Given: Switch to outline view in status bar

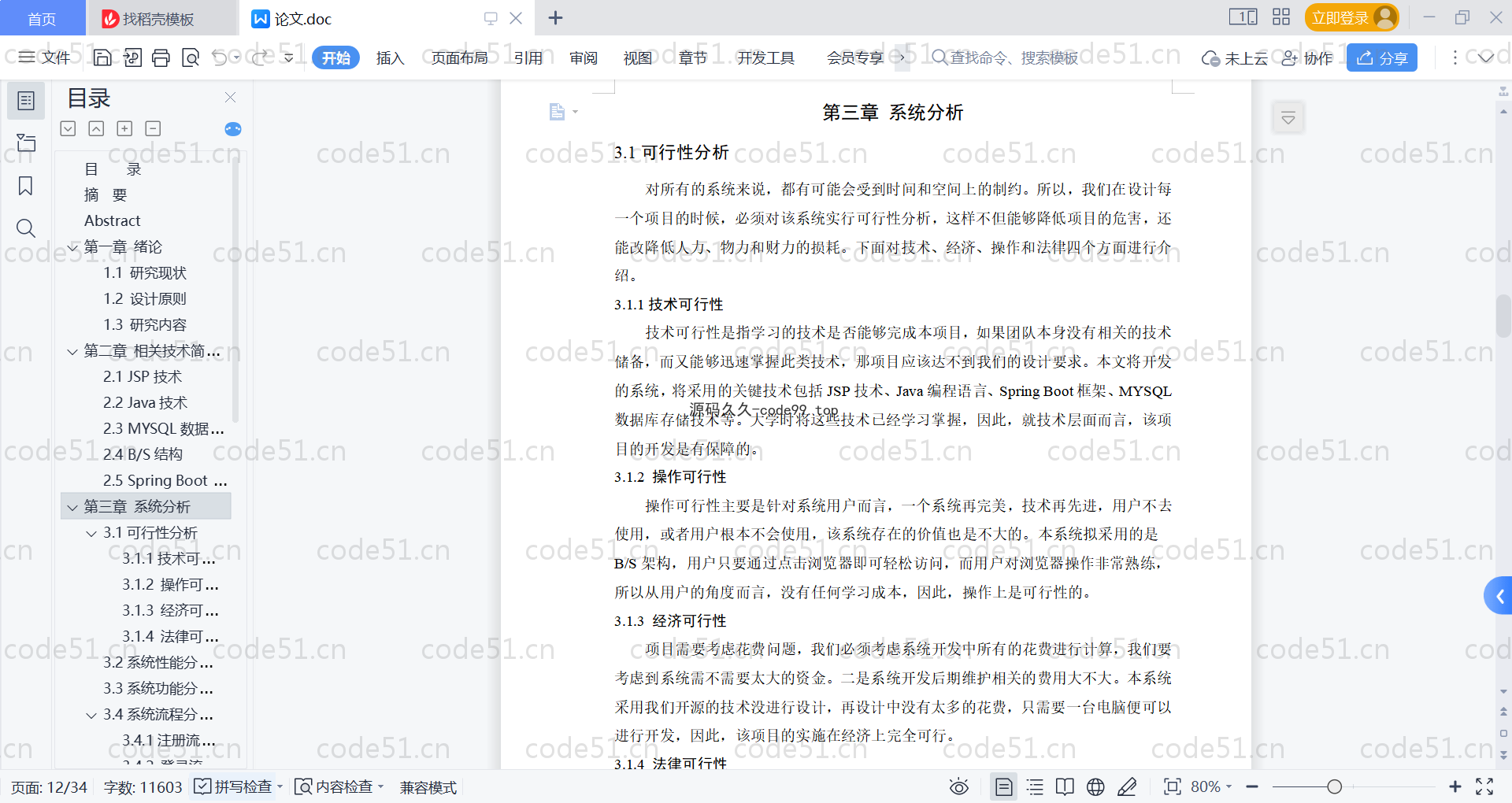Looking at the screenshot, I should (1035, 786).
